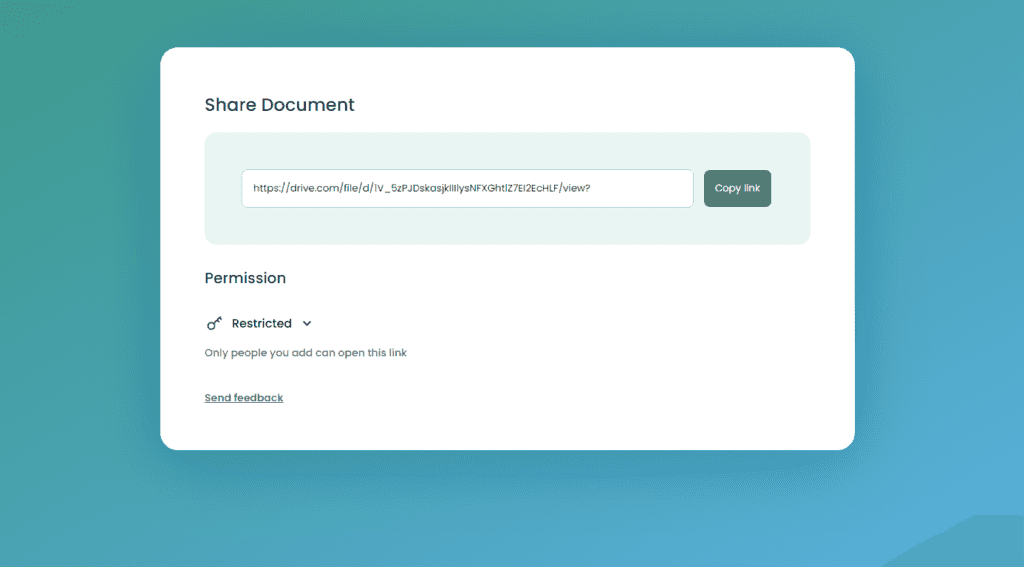This screenshot has height=567, width=1024.
Task: Click the Restricted label text
Action: pyautogui.click(x=262, y=323)
